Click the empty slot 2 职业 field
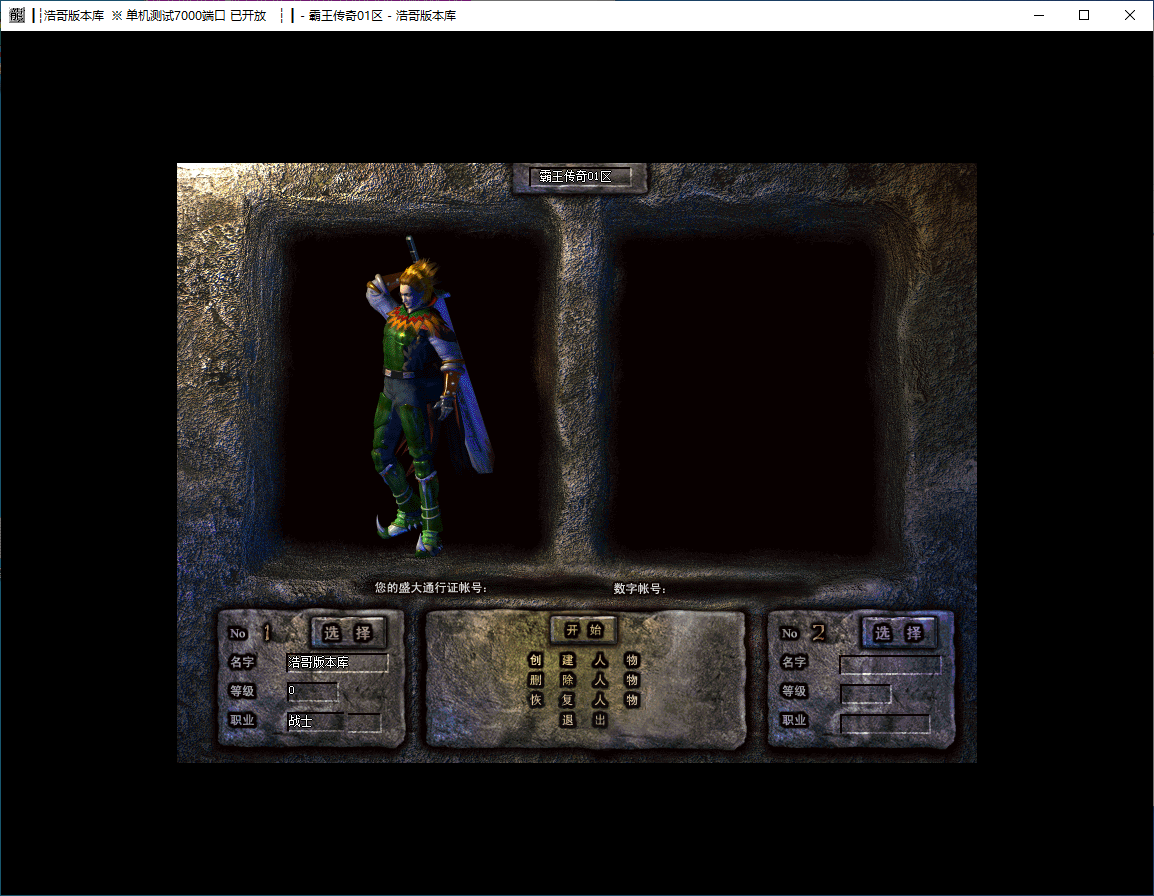This screenshot has width=1154, height=896. pyautogui.click(x=885, y=723)
